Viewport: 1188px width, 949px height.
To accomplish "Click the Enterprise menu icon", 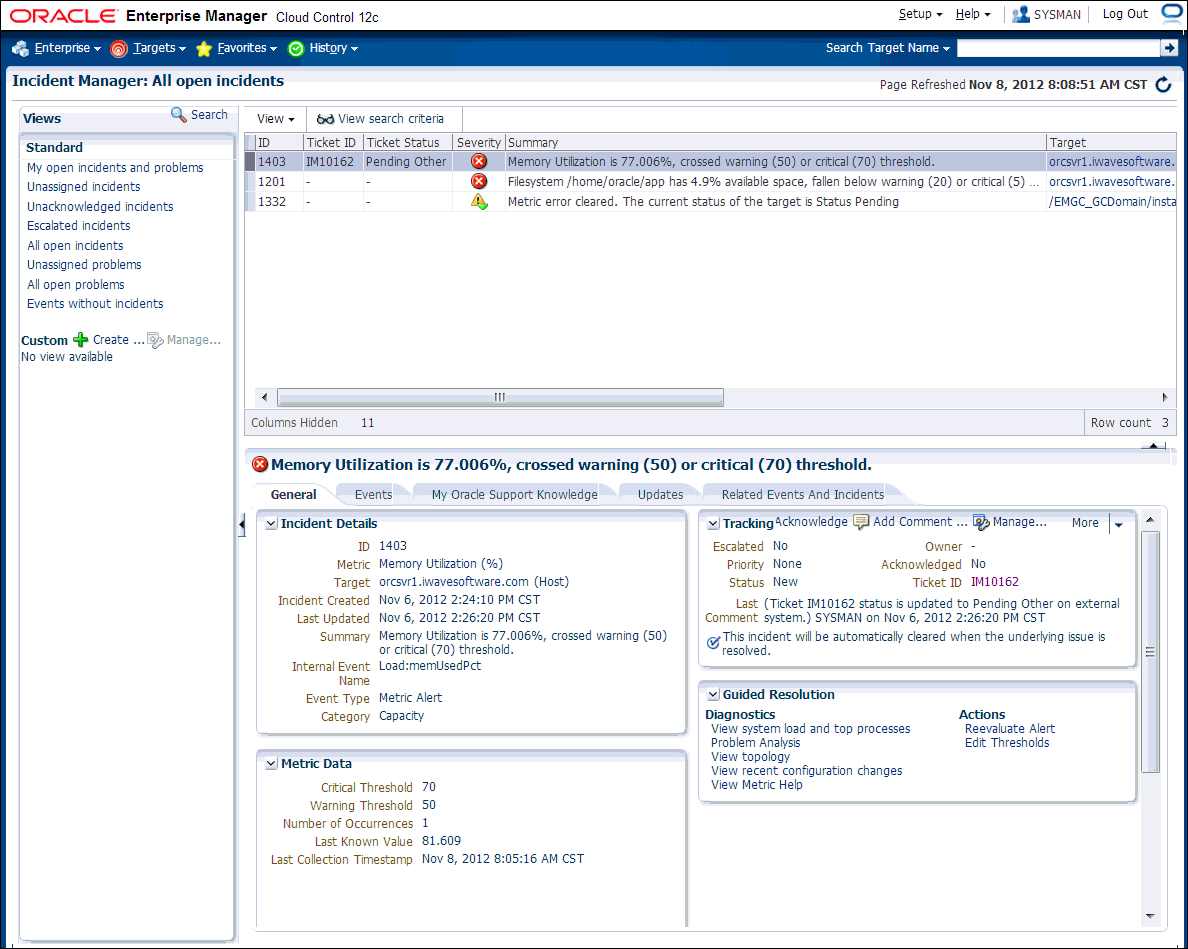I will pyautogui.click(x=20, y=48).
